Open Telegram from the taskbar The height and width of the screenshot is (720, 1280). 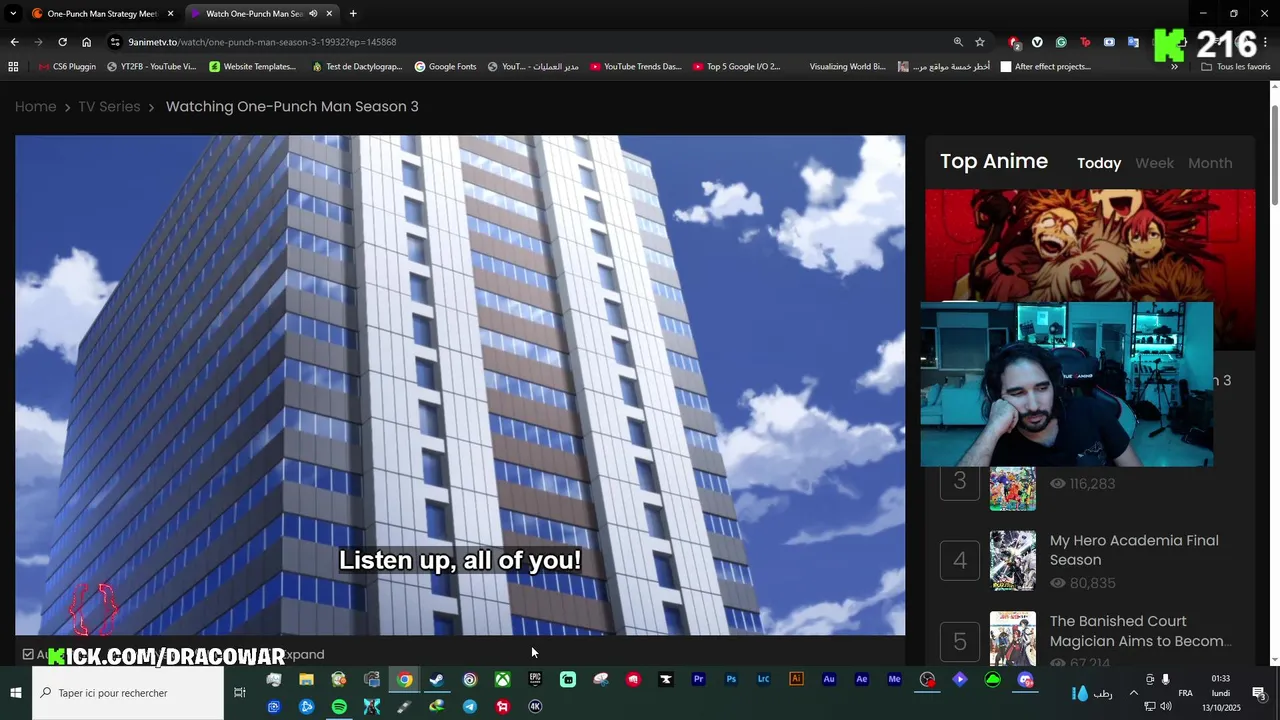470,707
